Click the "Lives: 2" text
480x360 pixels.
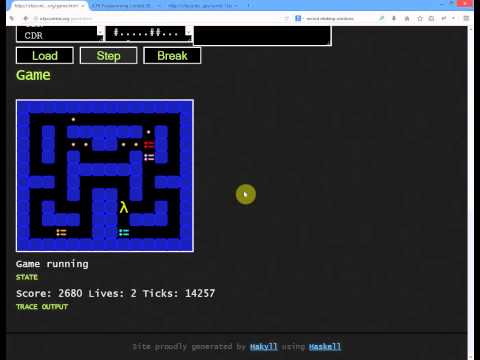(x=112, y=293)
